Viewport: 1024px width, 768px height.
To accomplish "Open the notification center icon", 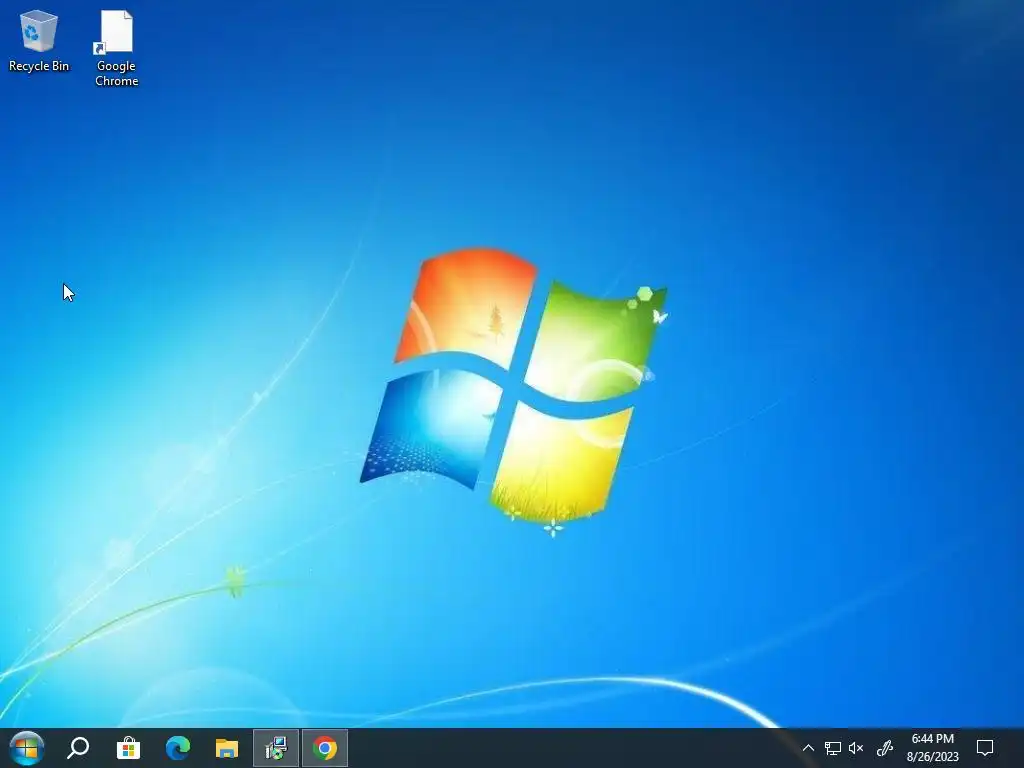I will 985,748.
